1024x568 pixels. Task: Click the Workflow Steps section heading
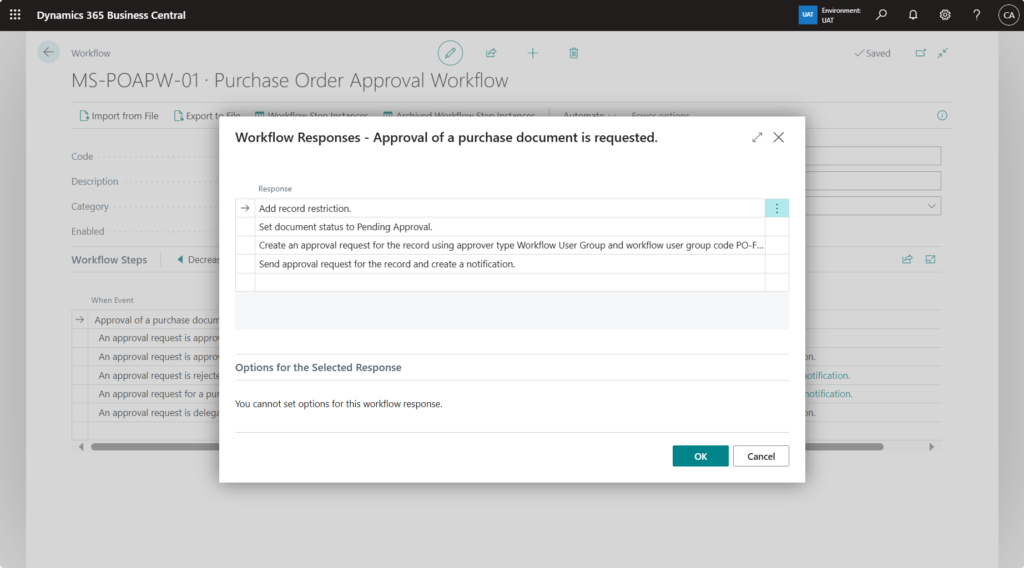click(x=109, y=260)
